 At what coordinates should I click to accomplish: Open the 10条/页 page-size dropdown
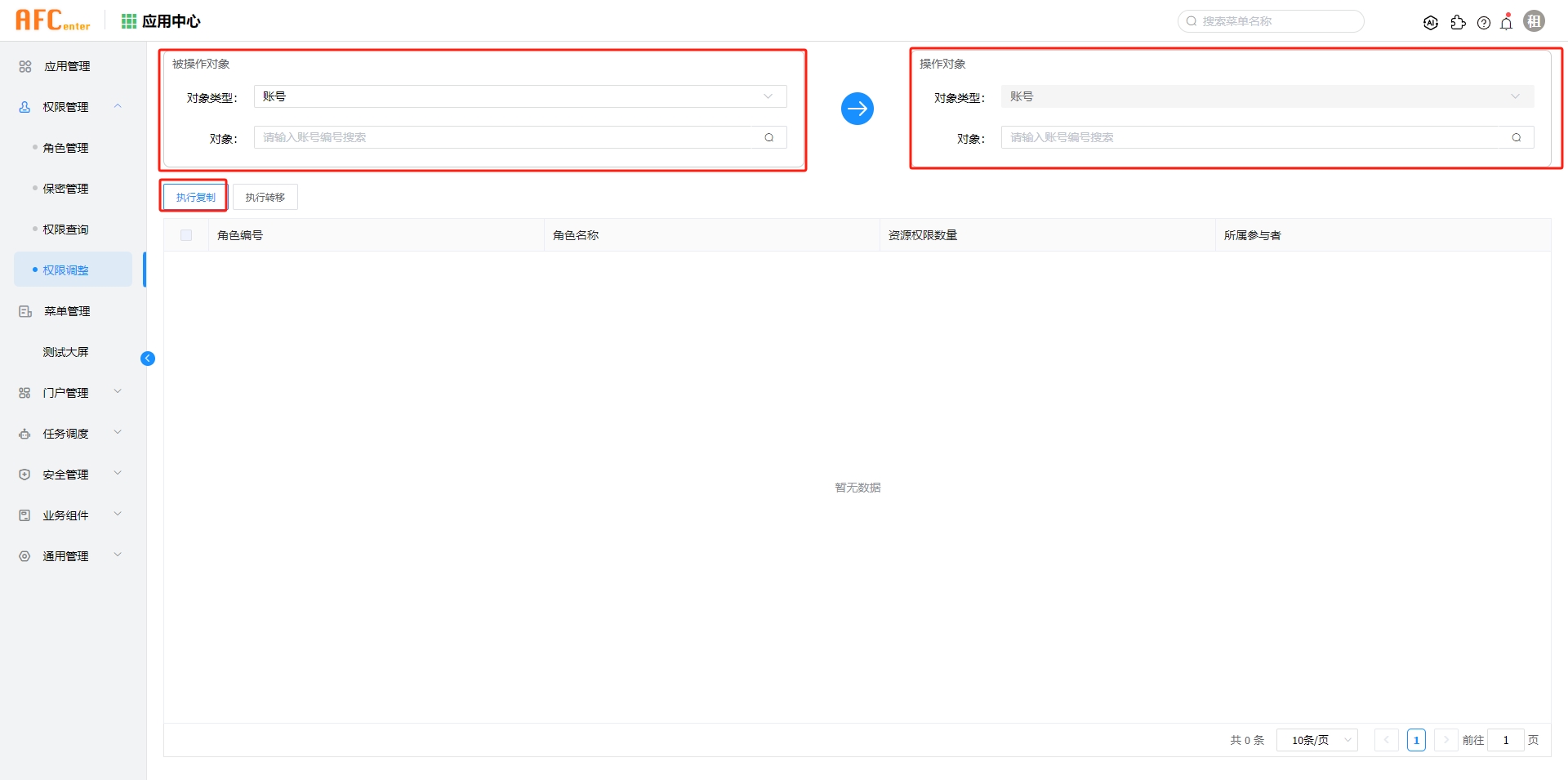[x=1316, y=740]
